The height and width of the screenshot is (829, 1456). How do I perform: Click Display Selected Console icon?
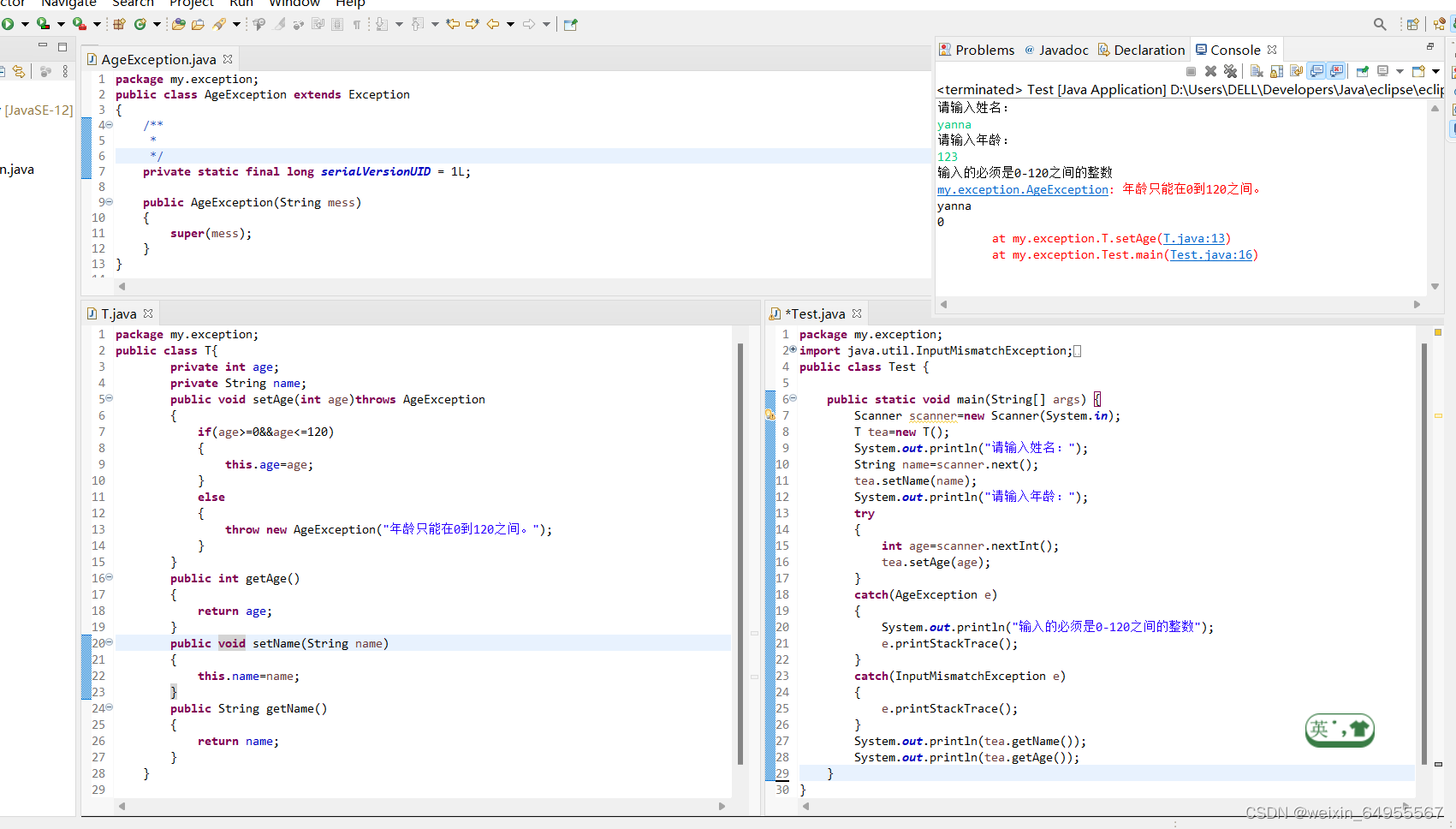(1383, 71)
